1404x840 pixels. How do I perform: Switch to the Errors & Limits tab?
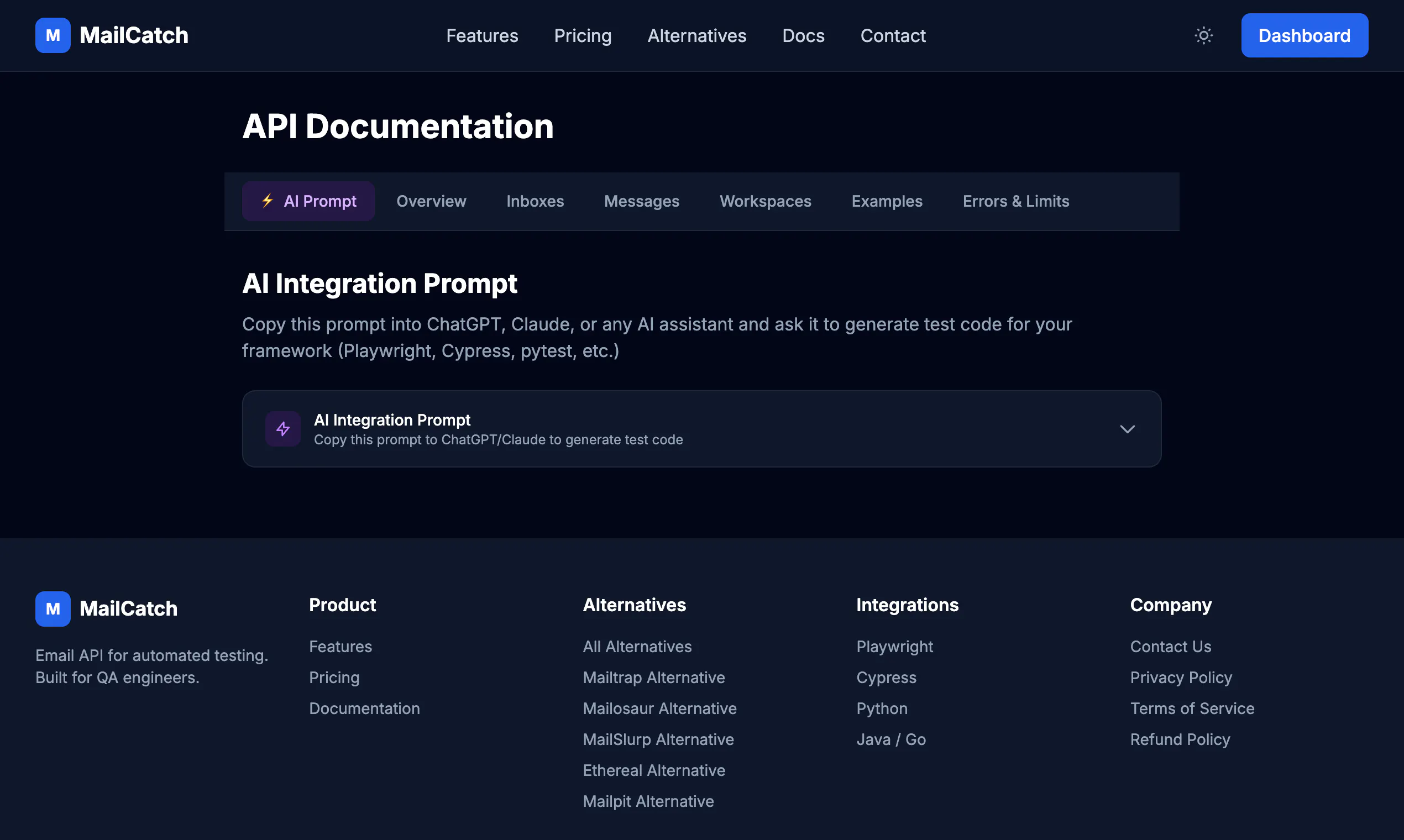pyautogui.click(x=1015, y=201)
